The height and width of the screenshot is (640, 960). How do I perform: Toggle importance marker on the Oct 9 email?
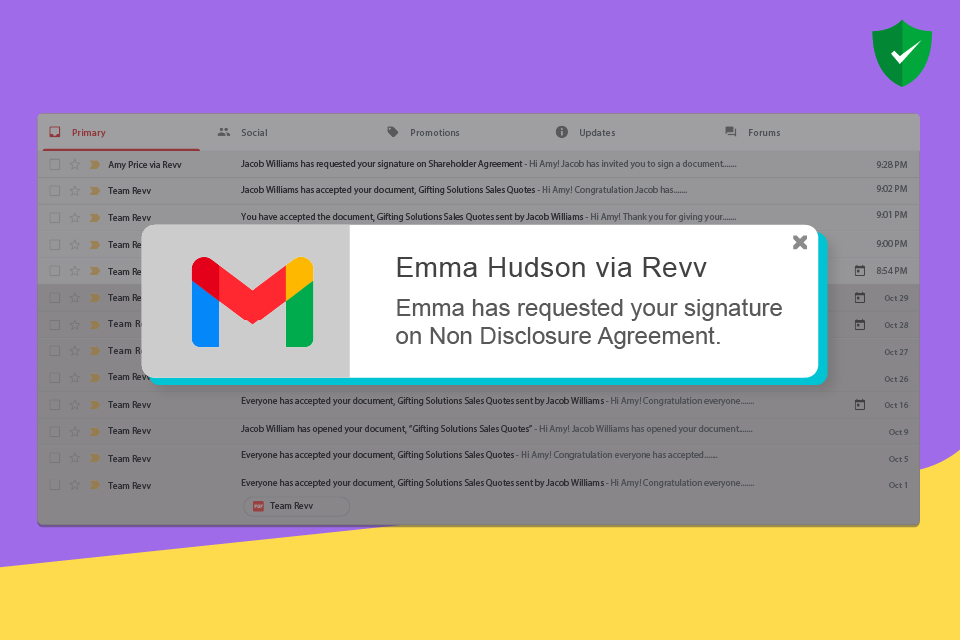(95, 431)
